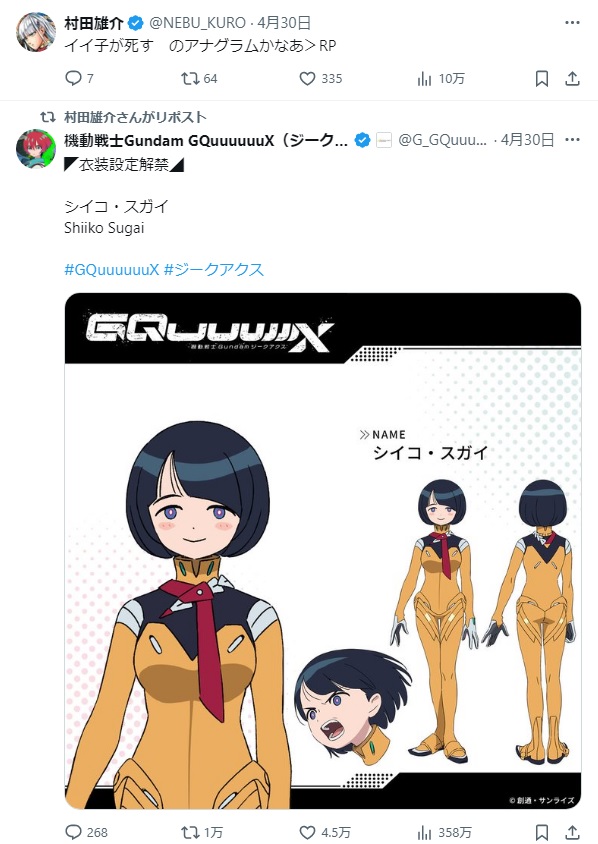Viewport: 598px width, 844px height.
Task: Open the @NEBU_KURO handle link
Action: (196, 23)
